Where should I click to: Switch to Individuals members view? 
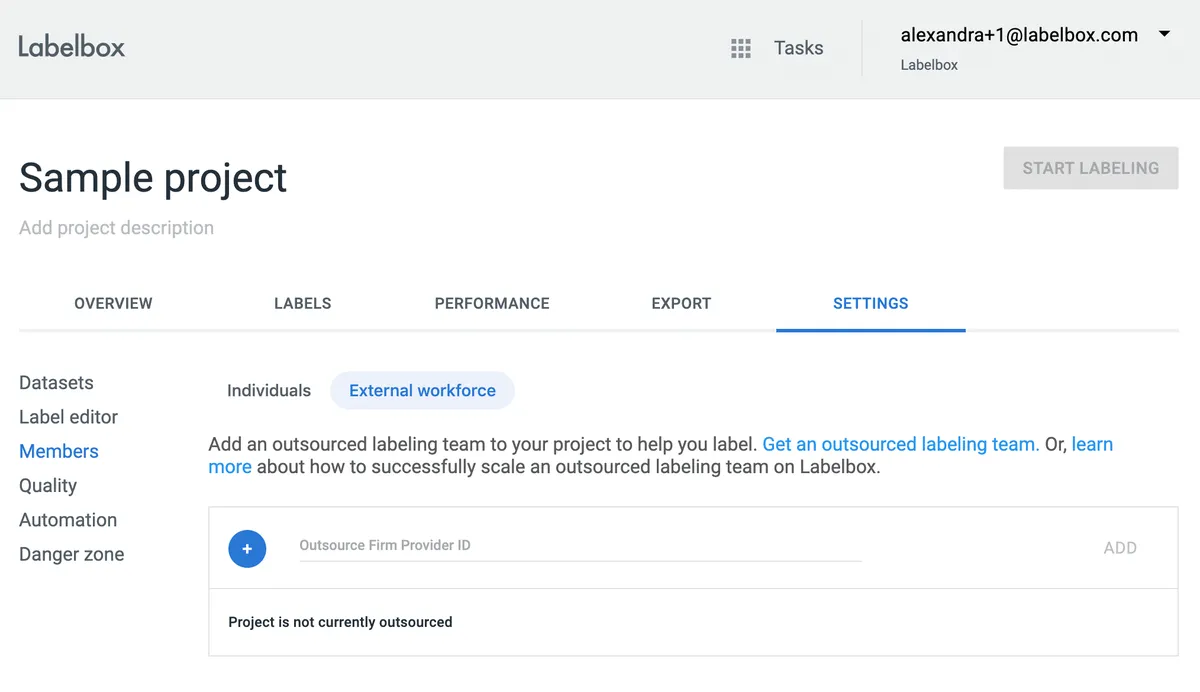pyautogui.click(x=269, y=391)
